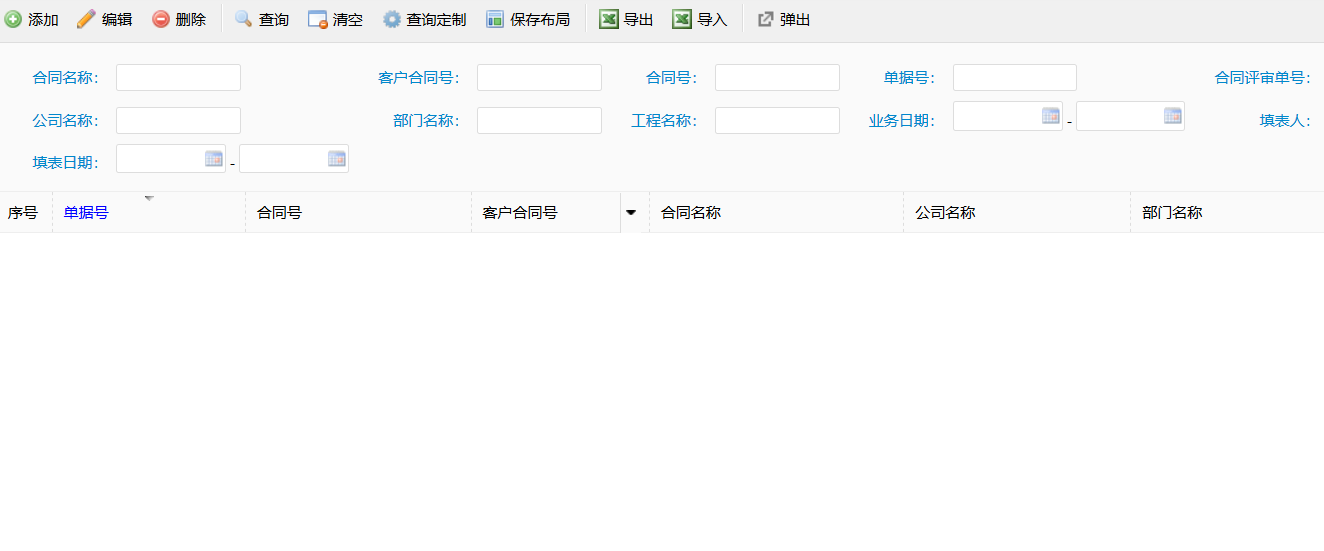Click the sort arrow above 单据号 column
The width and height of the screenshot is (1324, 551).
point(149,198)
